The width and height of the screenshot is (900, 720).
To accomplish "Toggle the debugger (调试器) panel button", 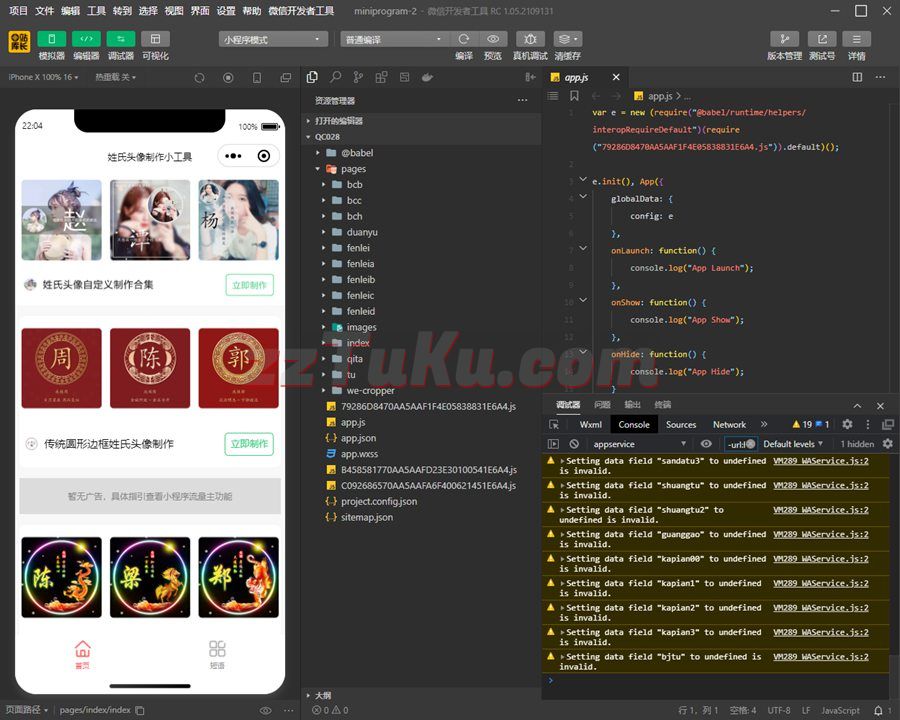I will click(x=120, y=39).
